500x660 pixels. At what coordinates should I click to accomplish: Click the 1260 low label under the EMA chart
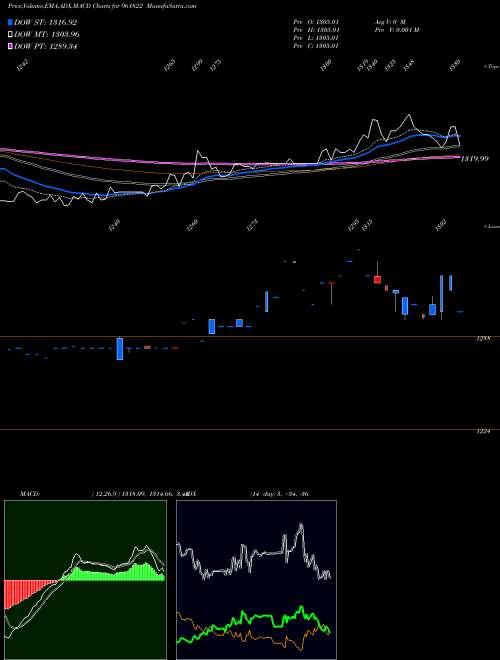(x=193, y=225)
